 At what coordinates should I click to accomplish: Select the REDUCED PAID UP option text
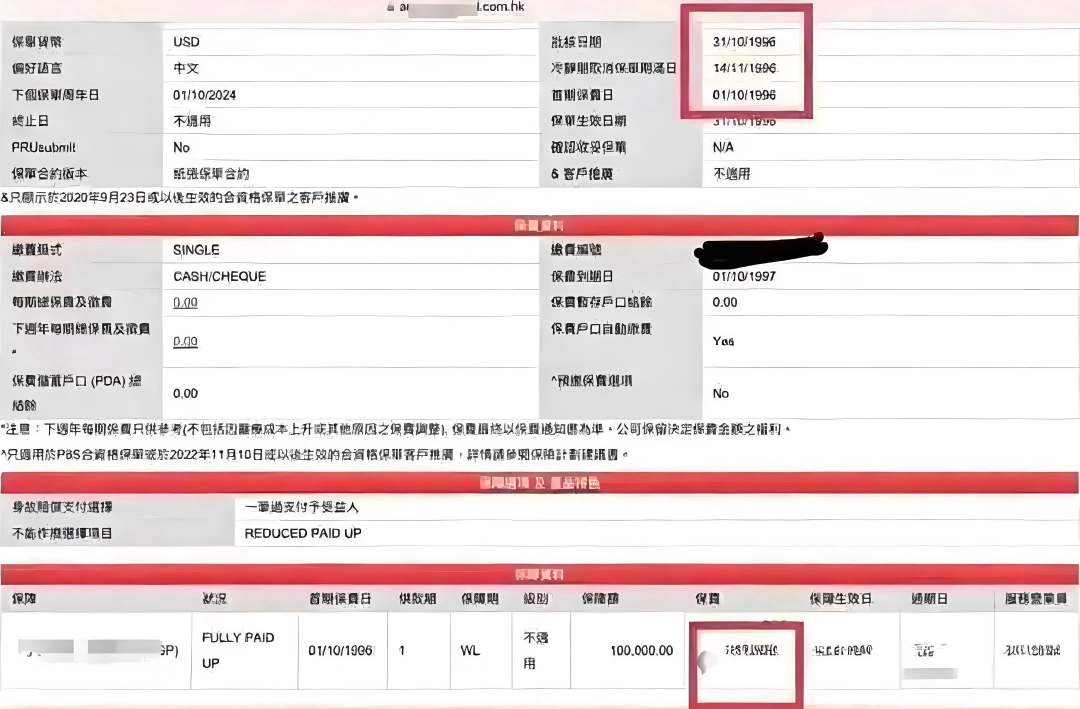303,533
